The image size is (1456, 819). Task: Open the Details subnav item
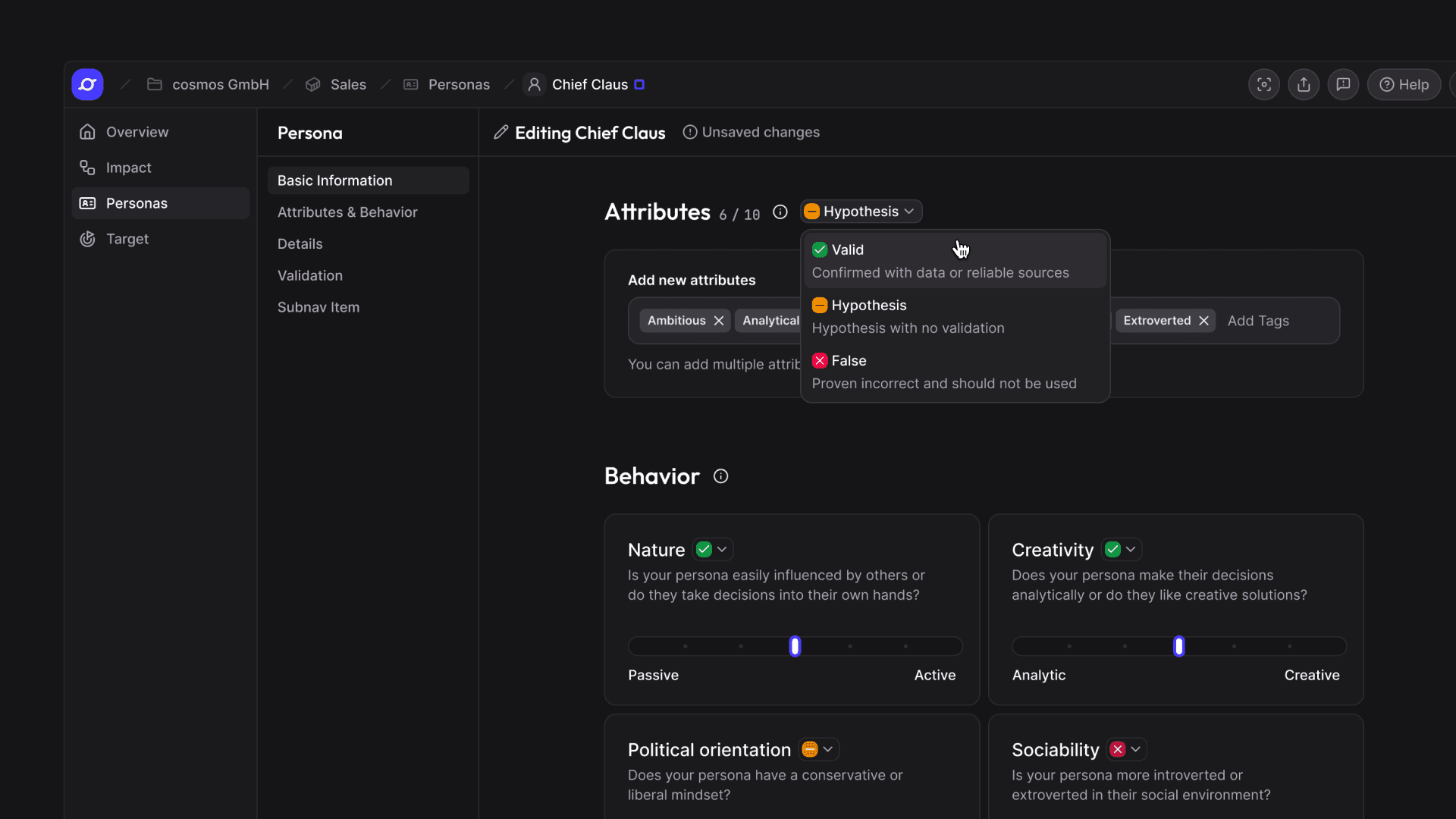click(368, 244)
